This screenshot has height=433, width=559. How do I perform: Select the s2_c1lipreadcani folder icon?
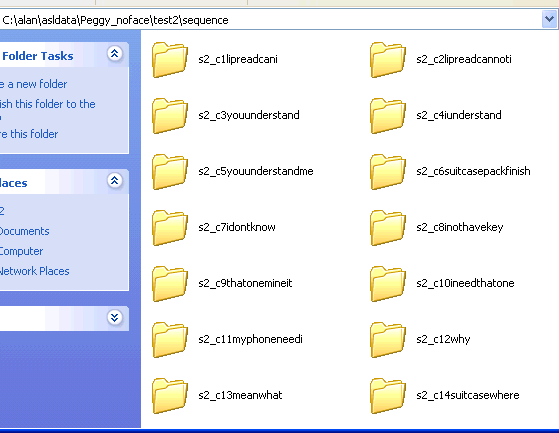170,60
